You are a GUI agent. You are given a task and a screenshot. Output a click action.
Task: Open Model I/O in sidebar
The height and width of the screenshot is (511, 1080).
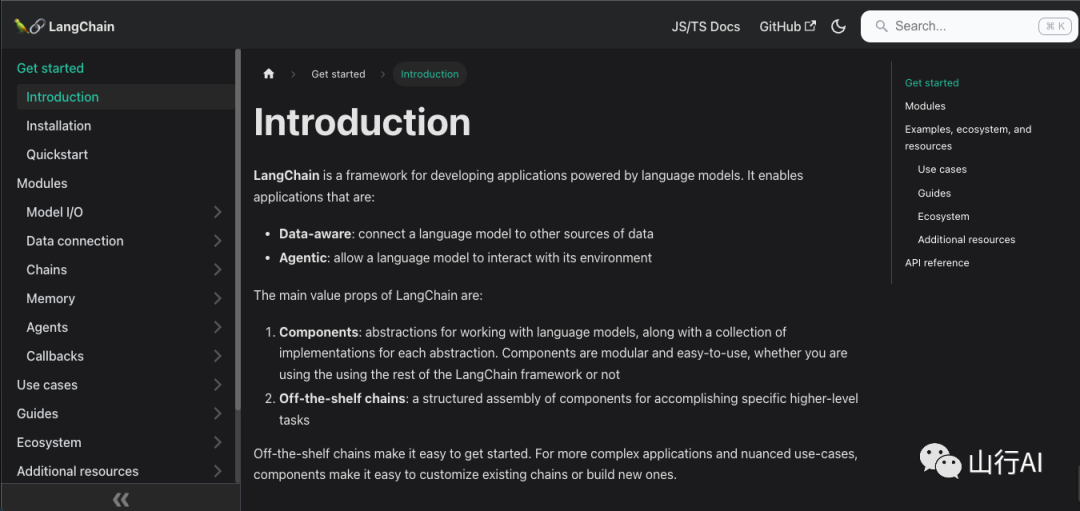point(54,212)
